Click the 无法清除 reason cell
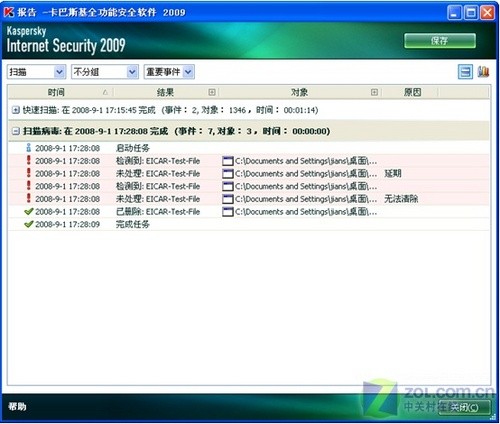The height and width of the screenshot is (424, 500). click(401, 199)
